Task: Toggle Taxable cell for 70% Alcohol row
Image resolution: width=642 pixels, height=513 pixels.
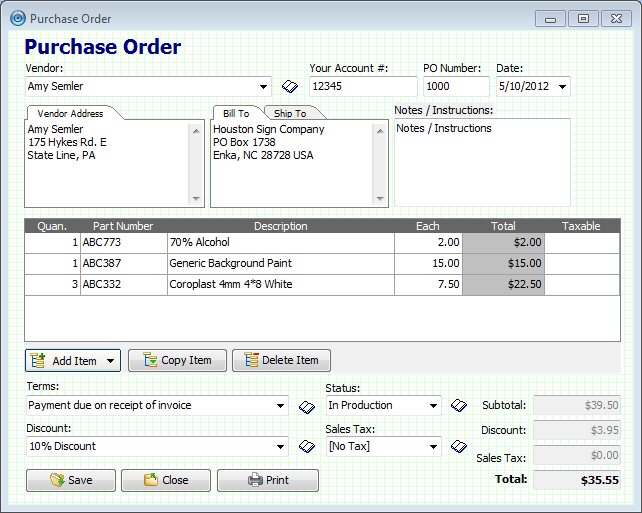Action: point(581,242)
